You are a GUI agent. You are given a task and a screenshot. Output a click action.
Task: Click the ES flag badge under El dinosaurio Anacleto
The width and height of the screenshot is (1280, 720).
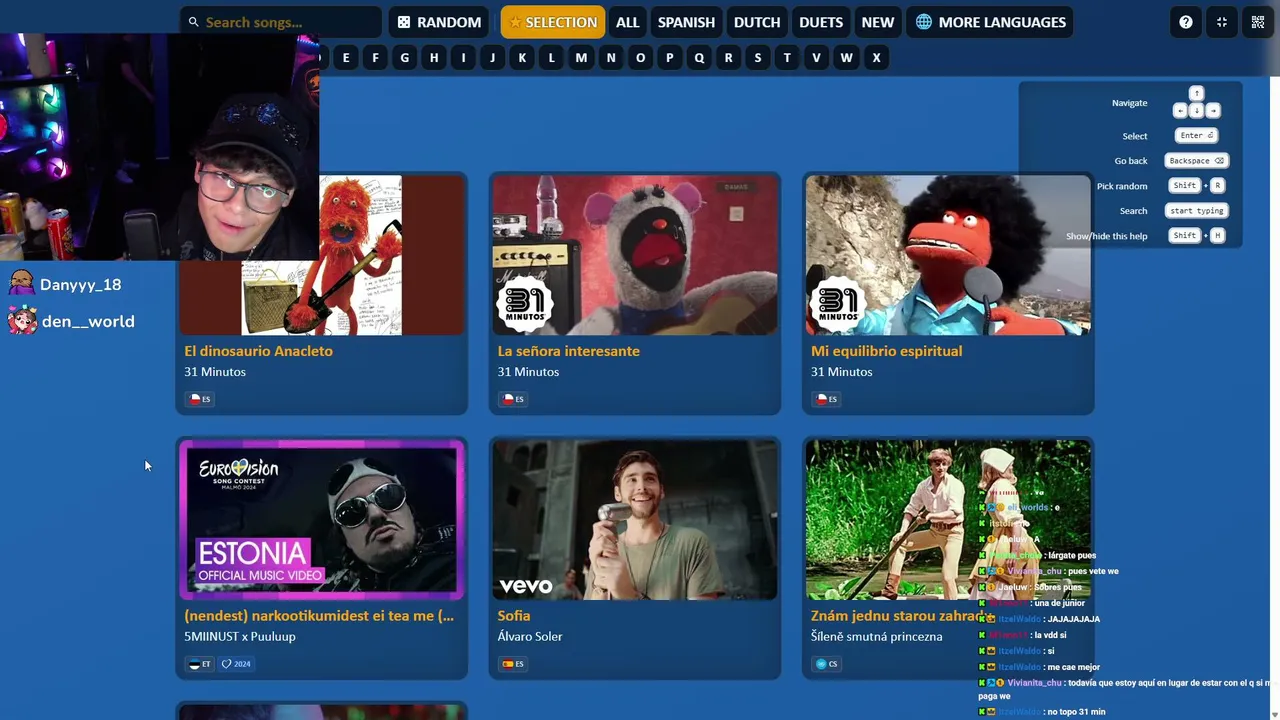click(x=200, y=399)
